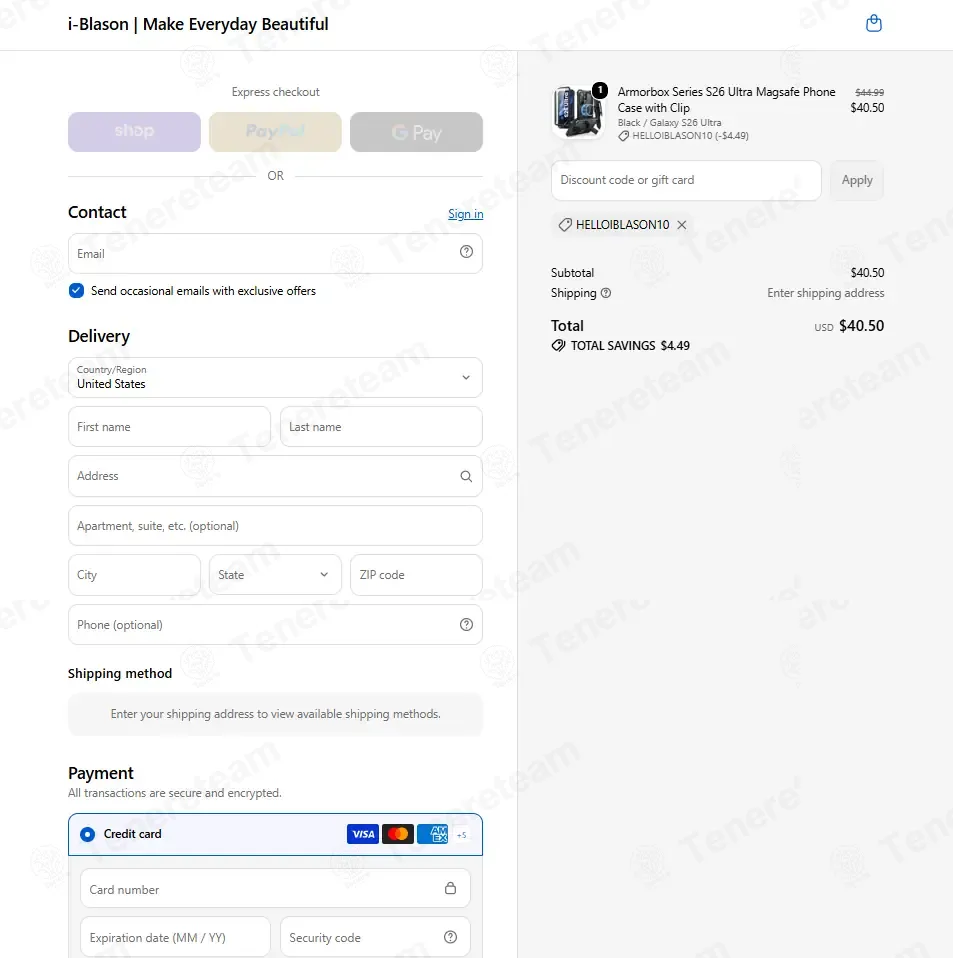Click the i-Blason store title link
This screenshot has width=953, height=958.
coord(198,24)
